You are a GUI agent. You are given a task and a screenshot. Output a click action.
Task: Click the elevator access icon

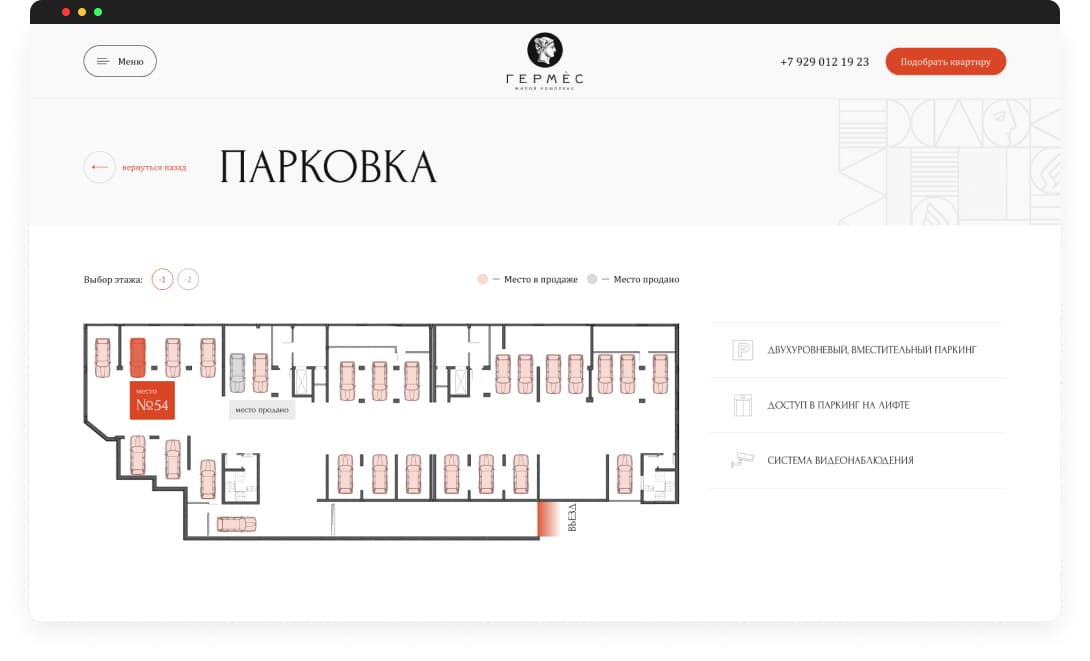742,405
